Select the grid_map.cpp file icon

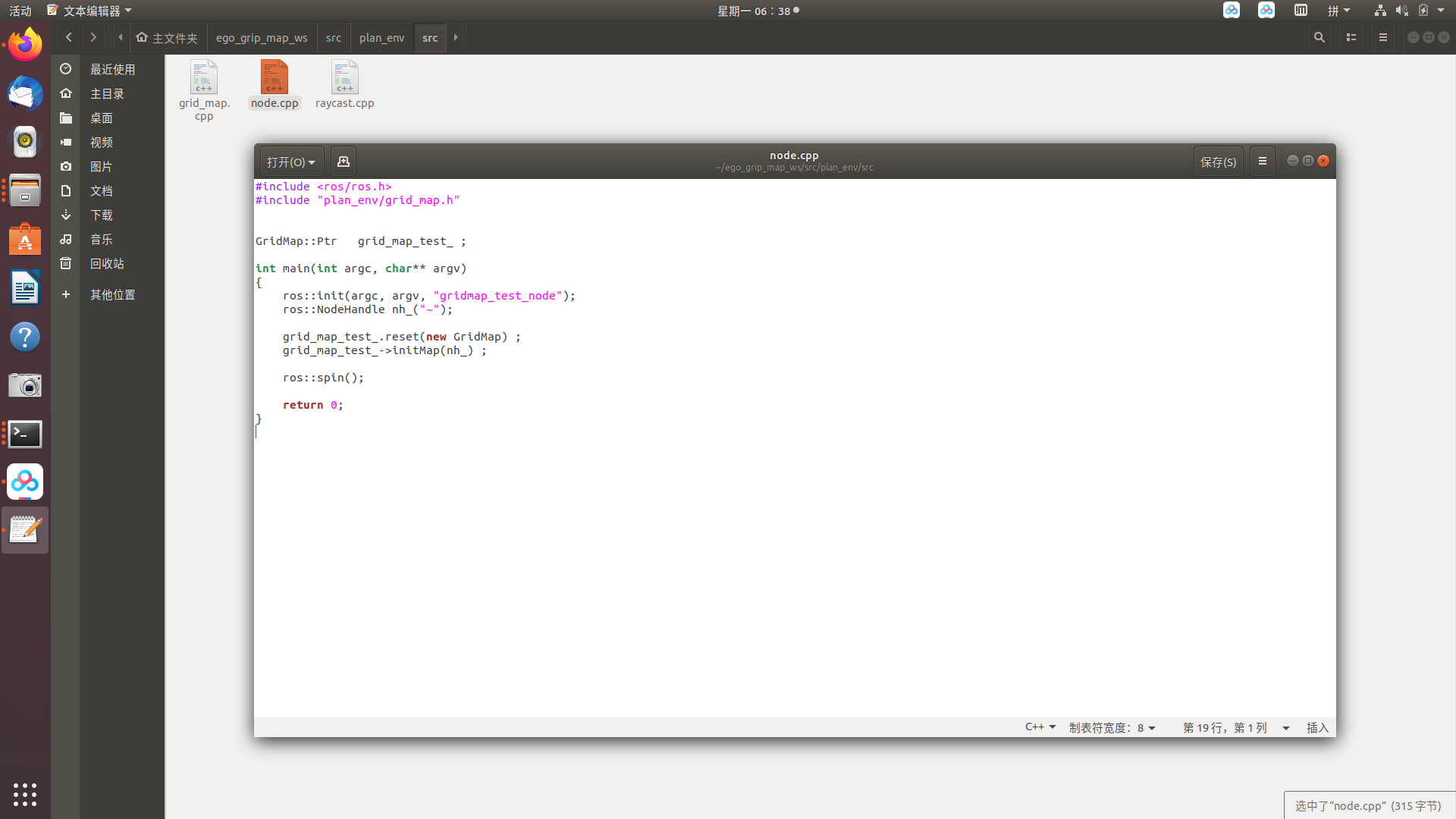204,78
